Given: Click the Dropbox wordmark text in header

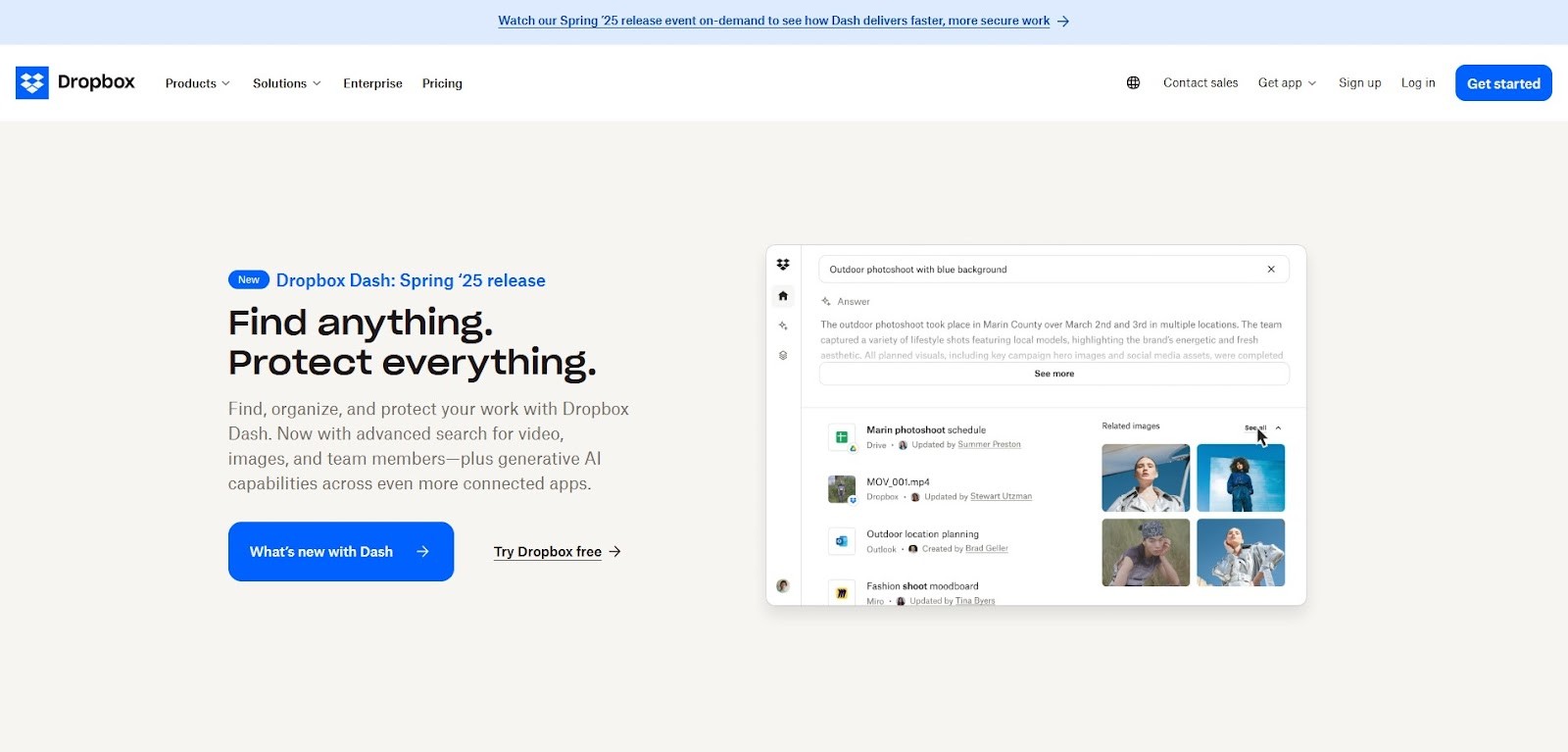Looking at the screenshot, I should point(96,82).
